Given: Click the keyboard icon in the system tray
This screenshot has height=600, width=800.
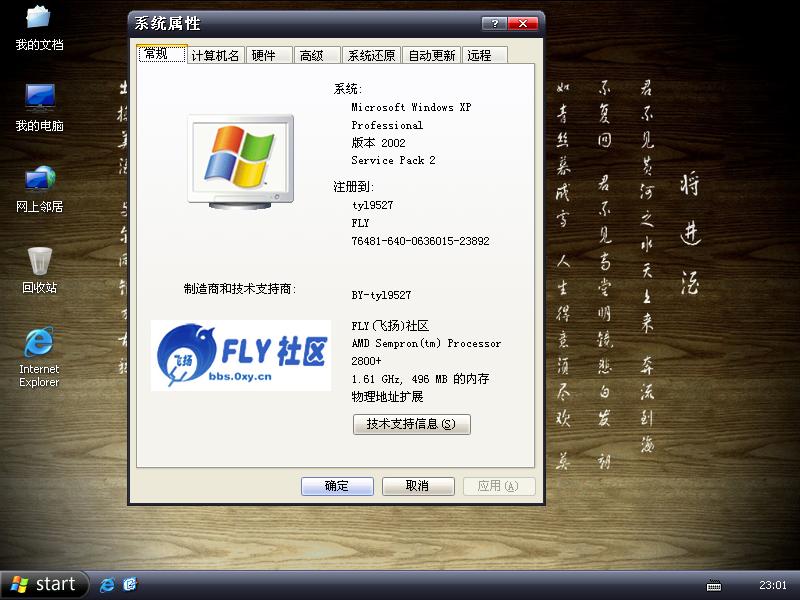Looking at the screenshot, I should pos(714,585).
